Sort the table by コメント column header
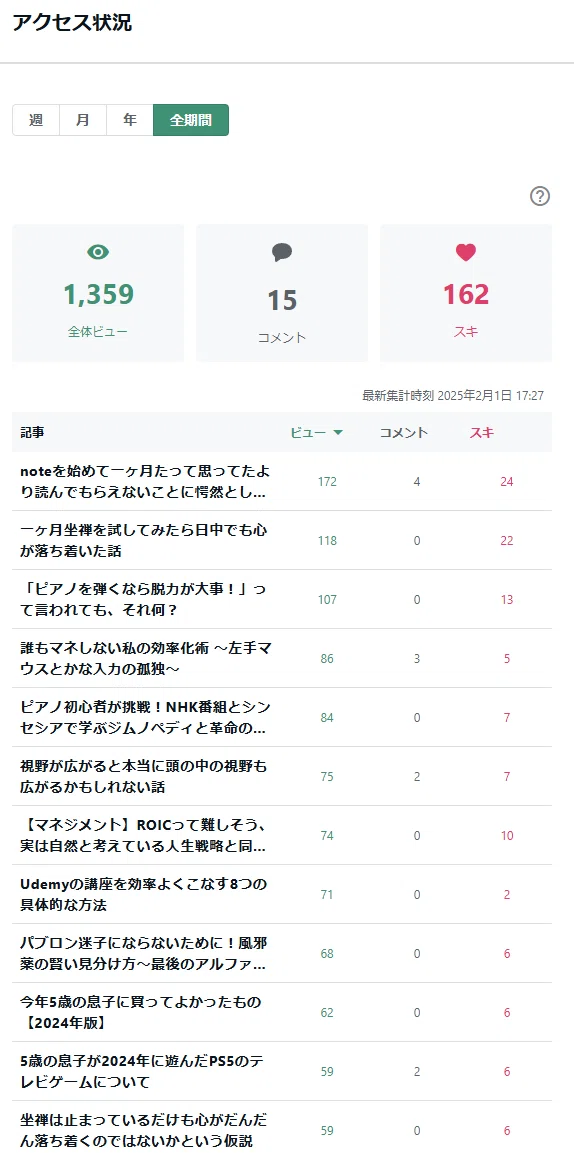This screenshot has height=1153, width=574. click(403, 433)
